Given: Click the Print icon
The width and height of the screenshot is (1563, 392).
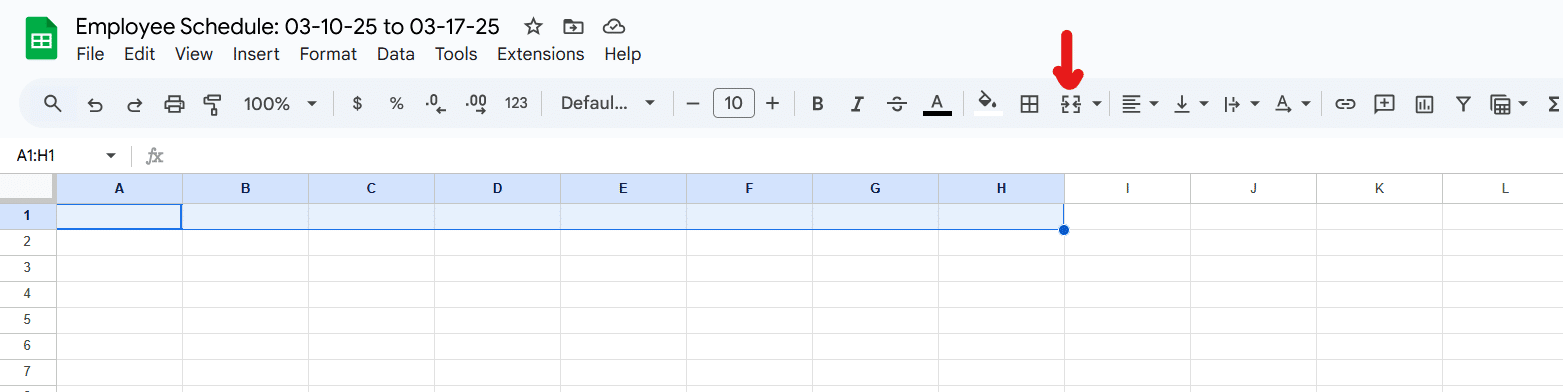Looking at the screenshot, I should pos(174,104).
